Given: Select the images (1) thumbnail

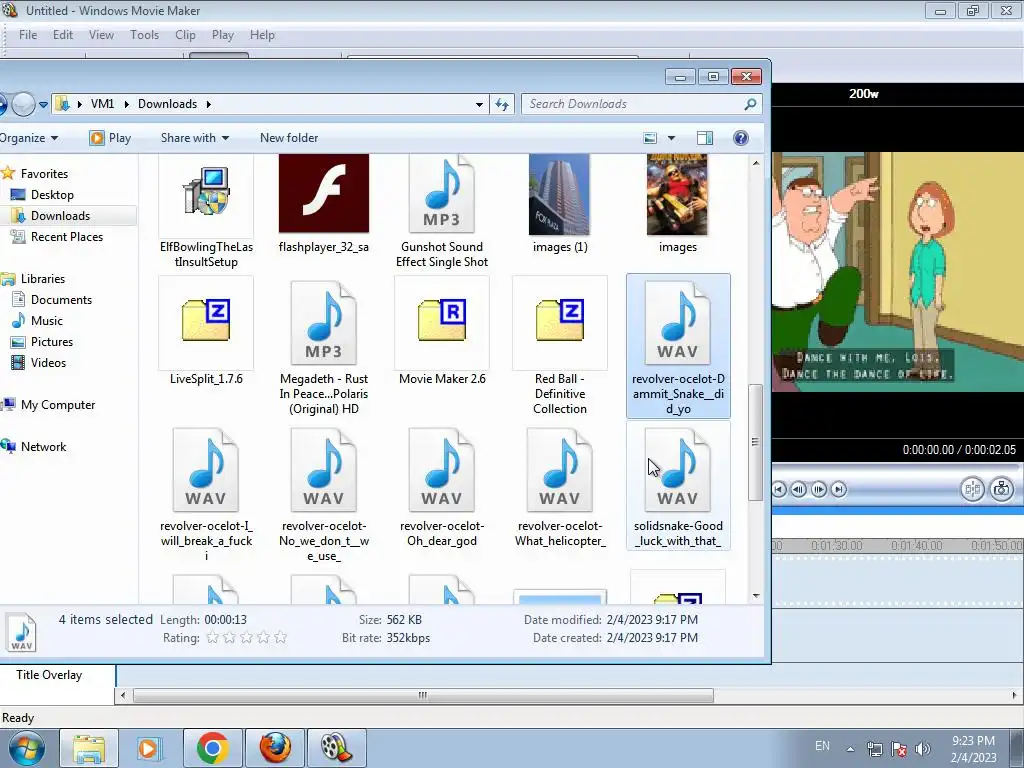Looking at the screenshot, I should [x=560, y=204].
